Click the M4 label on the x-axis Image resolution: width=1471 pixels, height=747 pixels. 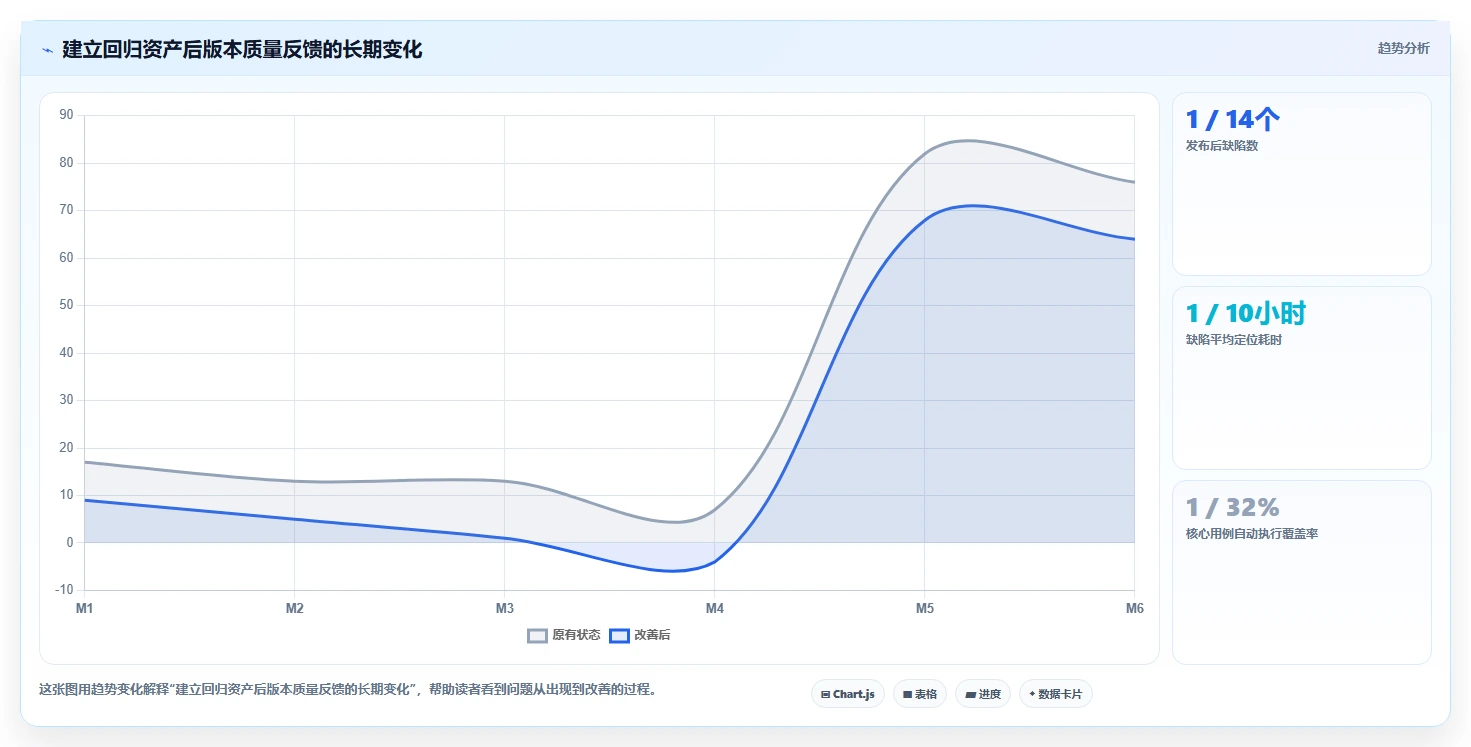click(x=714, y=608)
